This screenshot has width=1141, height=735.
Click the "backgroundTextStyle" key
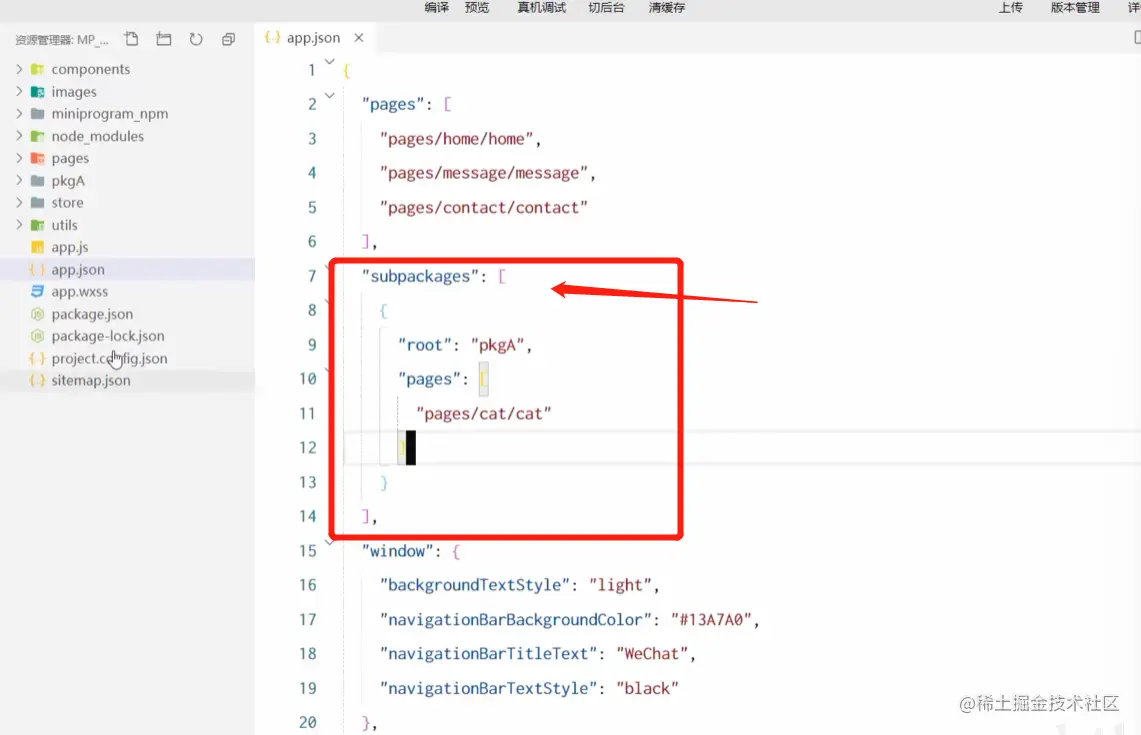pyautogui.click(x=474, y=585)
